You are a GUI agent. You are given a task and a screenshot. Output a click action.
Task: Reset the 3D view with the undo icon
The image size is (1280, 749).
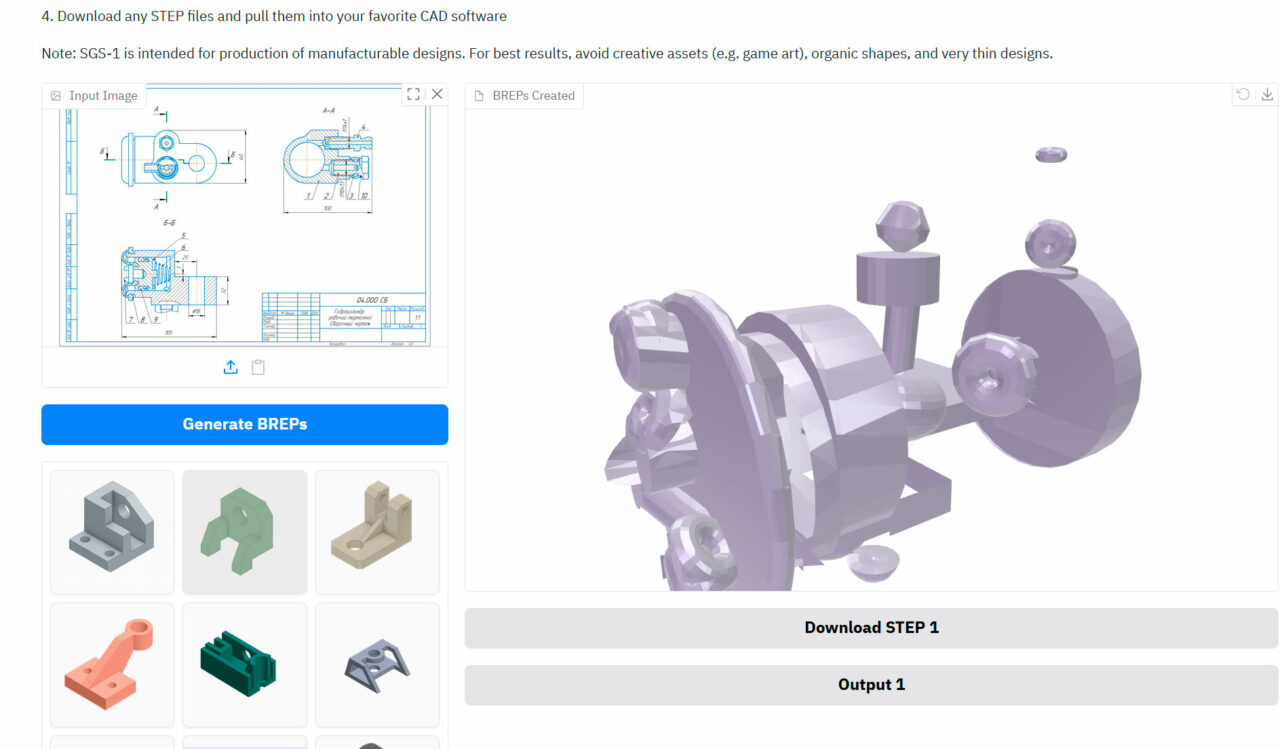tap(1243, 94)
